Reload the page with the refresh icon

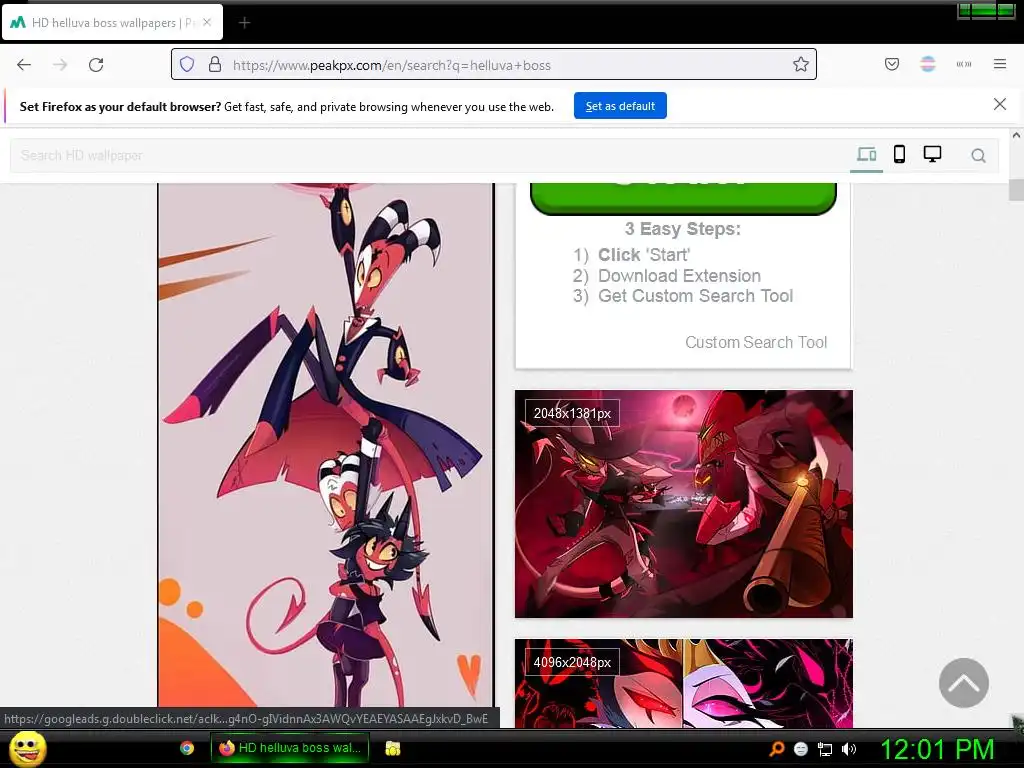[96, 65]
